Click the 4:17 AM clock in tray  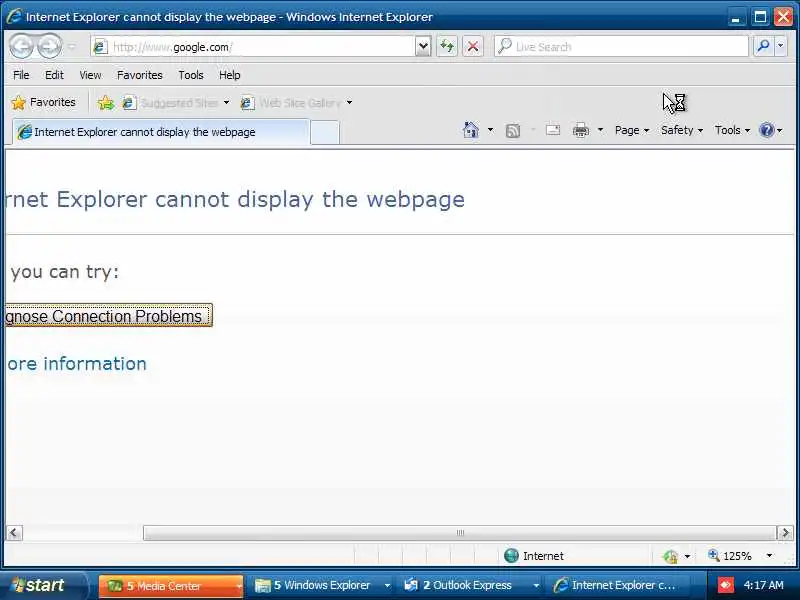(x=763, y=585)
